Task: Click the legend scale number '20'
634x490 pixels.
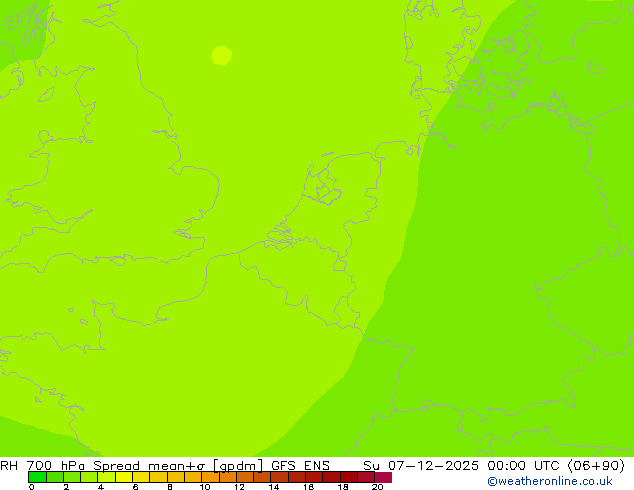Action: point(377,487)
